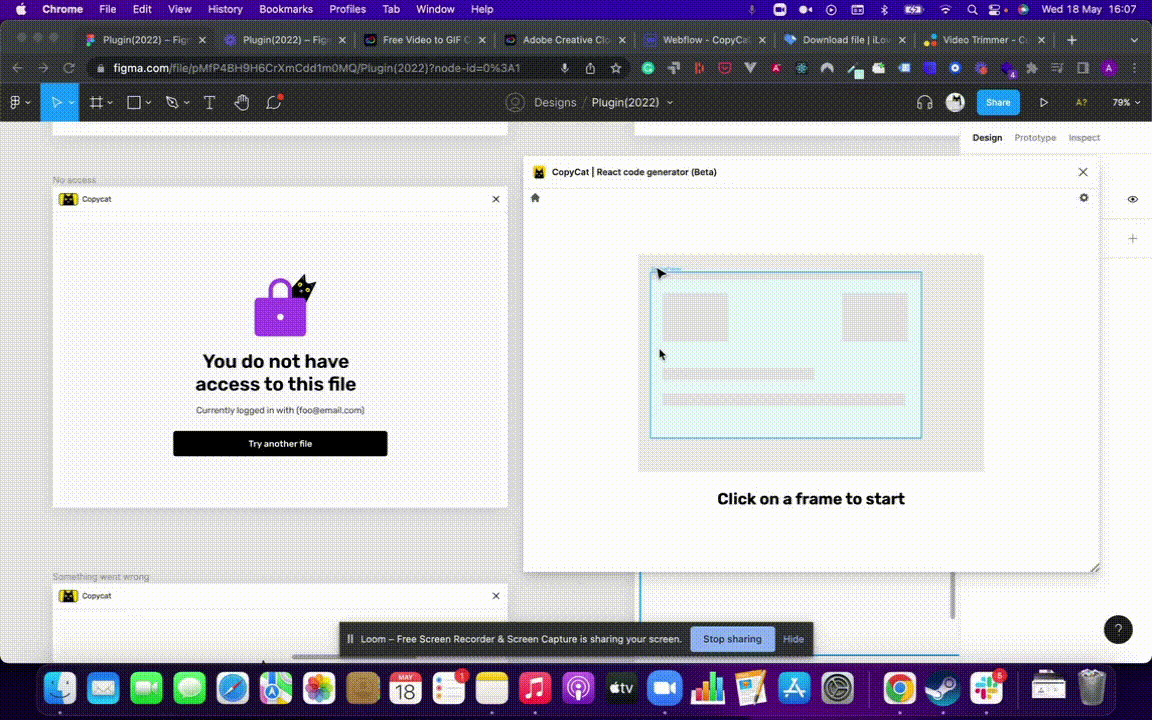Click the blue Share button

pyautogui.click(x=998, y=103)
